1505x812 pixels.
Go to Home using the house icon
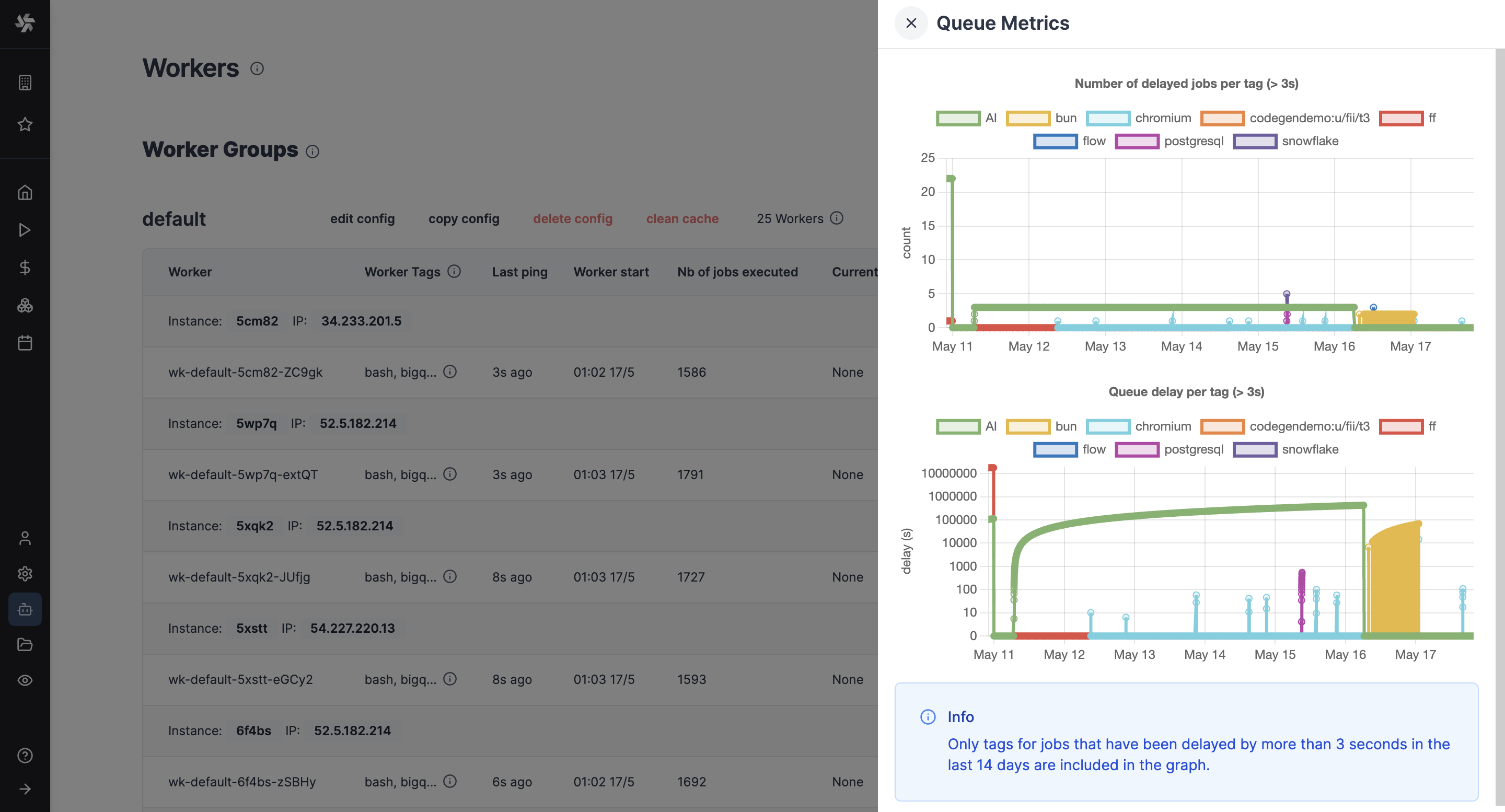(x=25, y=192)
